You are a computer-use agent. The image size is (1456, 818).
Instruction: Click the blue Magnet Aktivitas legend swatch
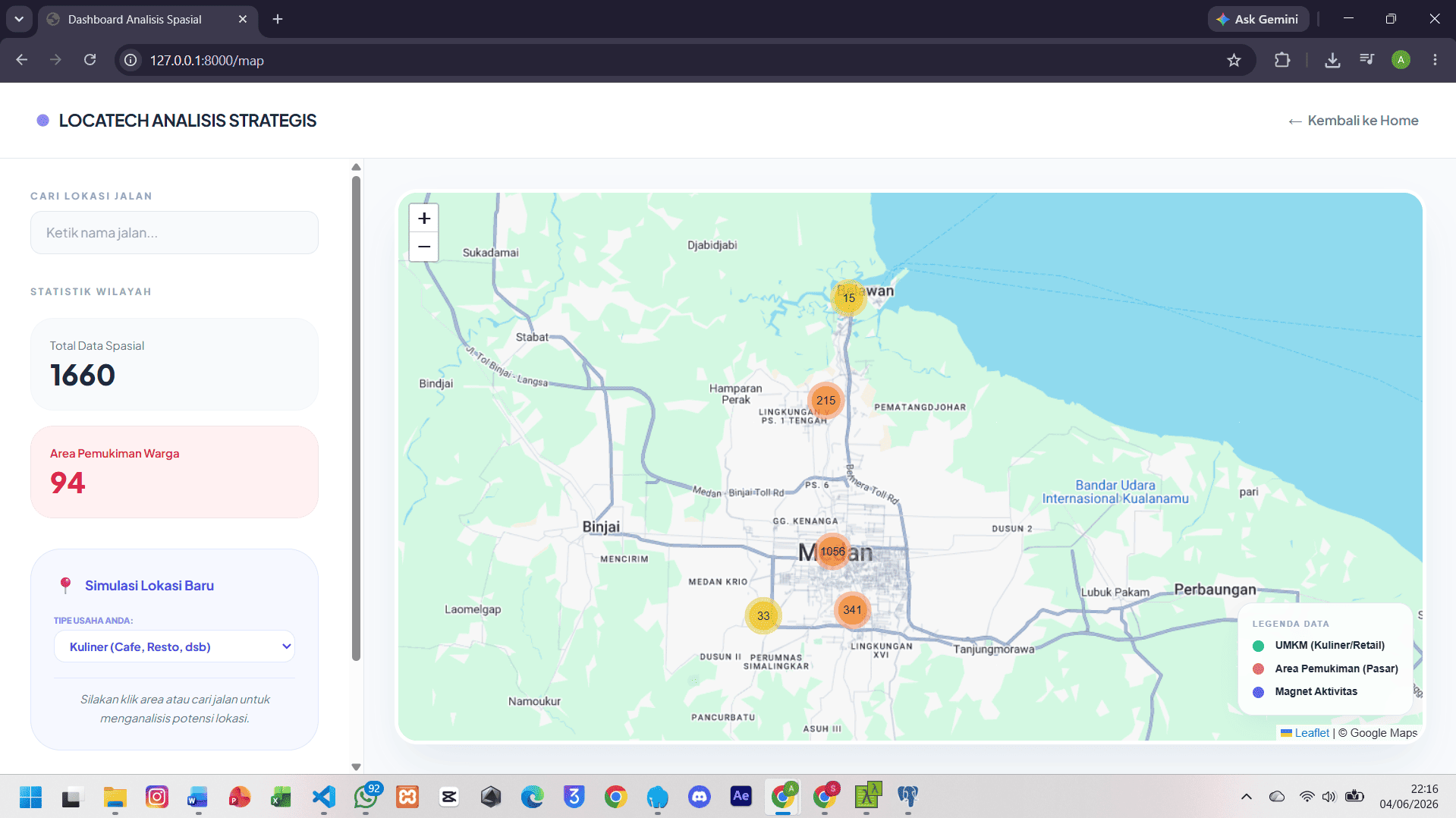tap(1259, 692)
